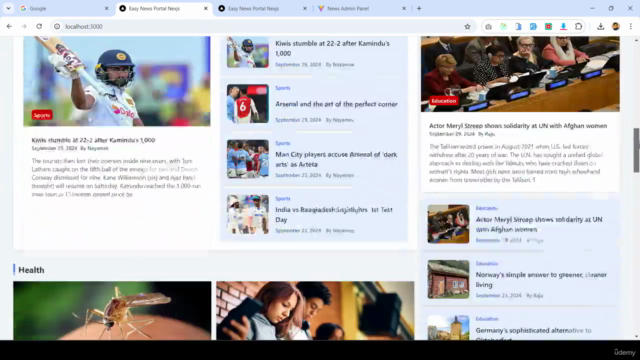Image resolution: width=640 pixels, height=360 pixels.
Task: Go back to the previous page
Action: [x=9, y=27]
